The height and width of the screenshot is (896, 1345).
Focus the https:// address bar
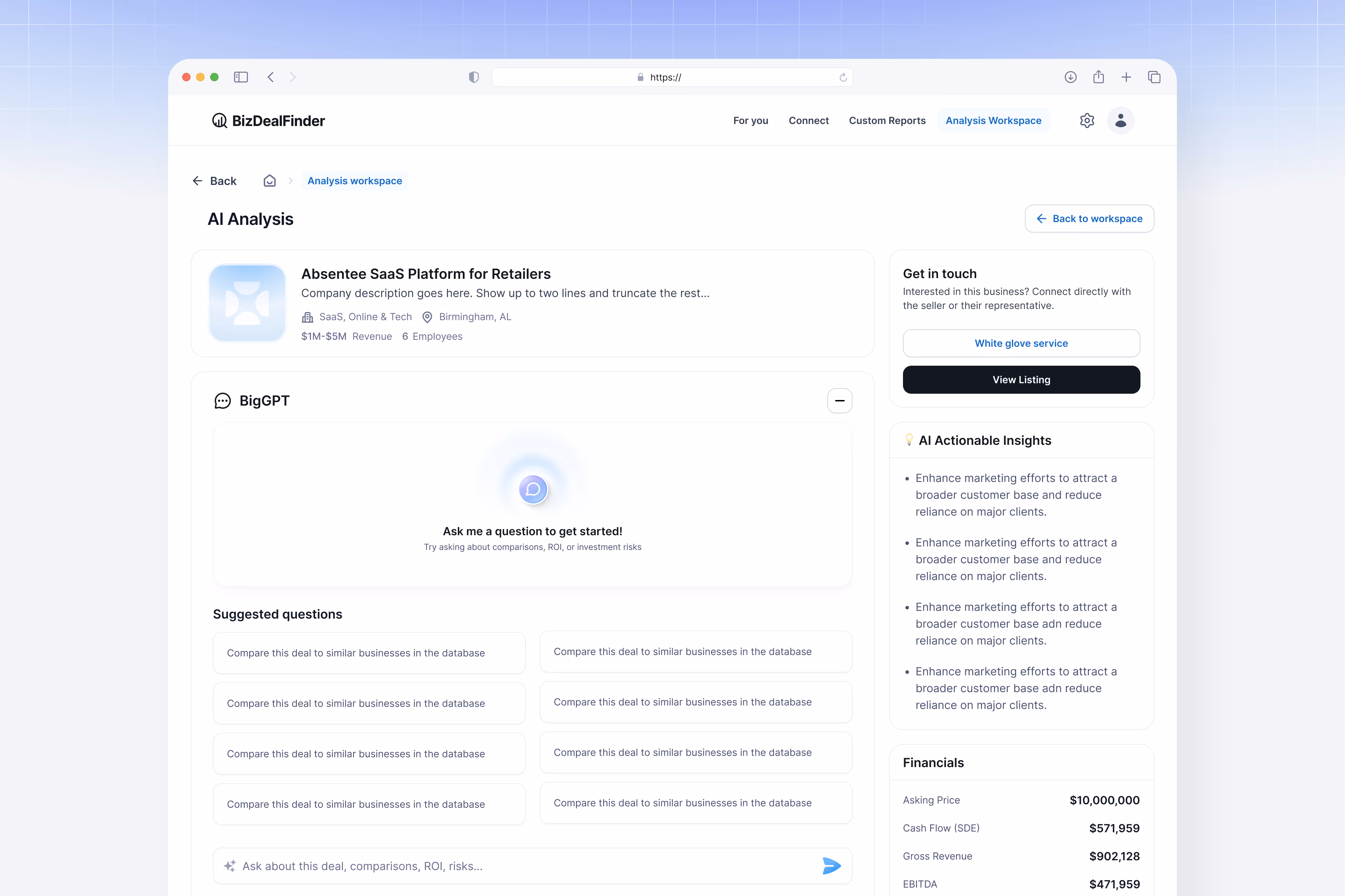[x=672, y=77]
